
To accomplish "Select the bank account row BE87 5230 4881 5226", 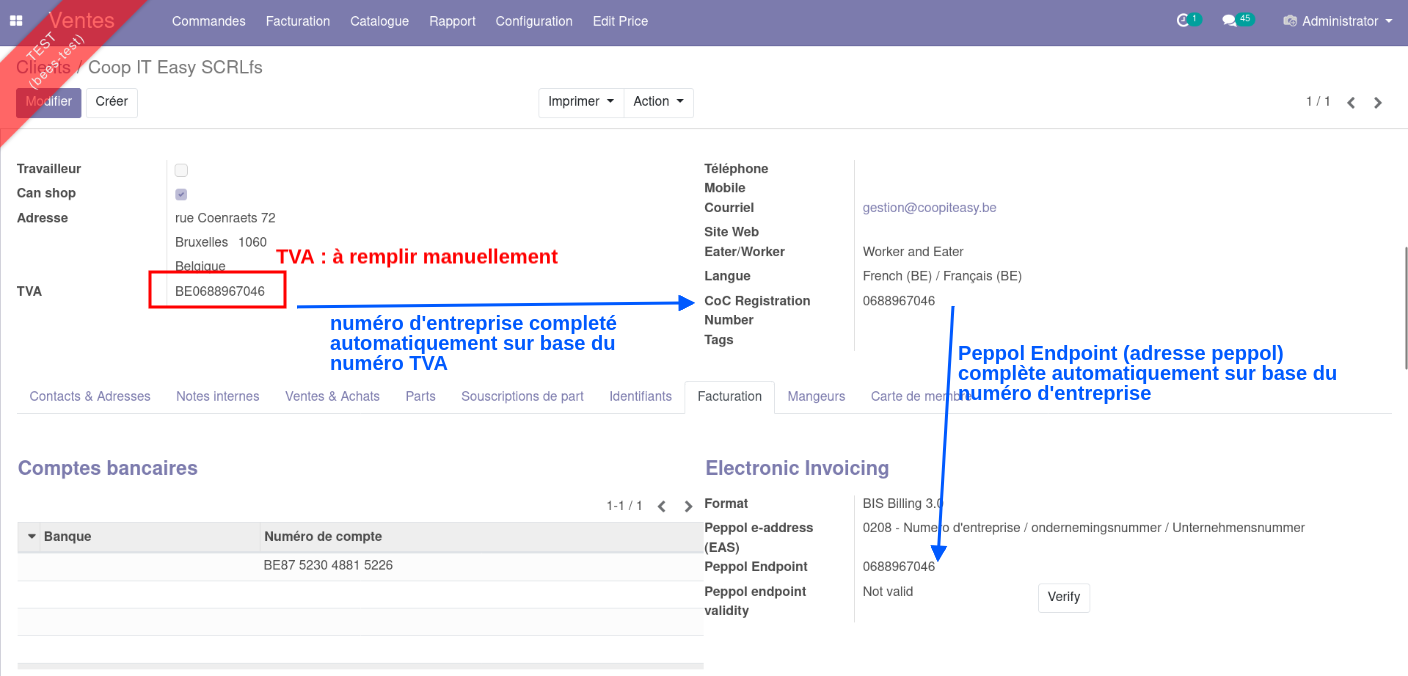I will pos(328,566).
